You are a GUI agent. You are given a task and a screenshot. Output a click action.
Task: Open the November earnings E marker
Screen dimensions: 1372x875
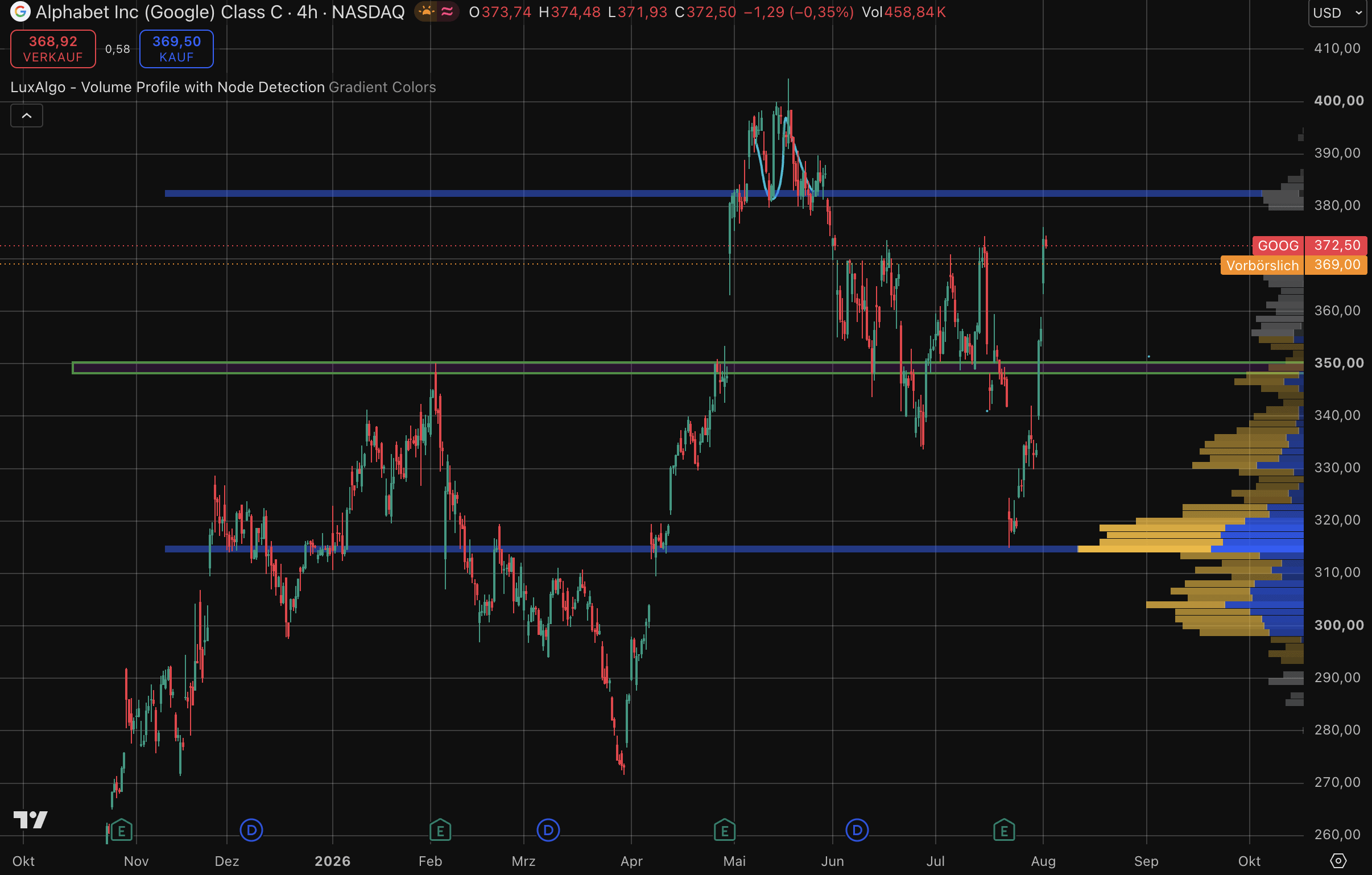(x=121, y=831)
